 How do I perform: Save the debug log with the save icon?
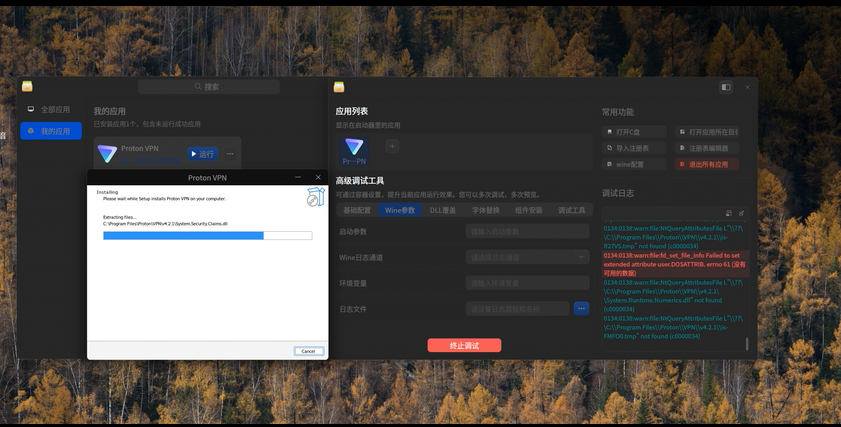click(728, 214)
